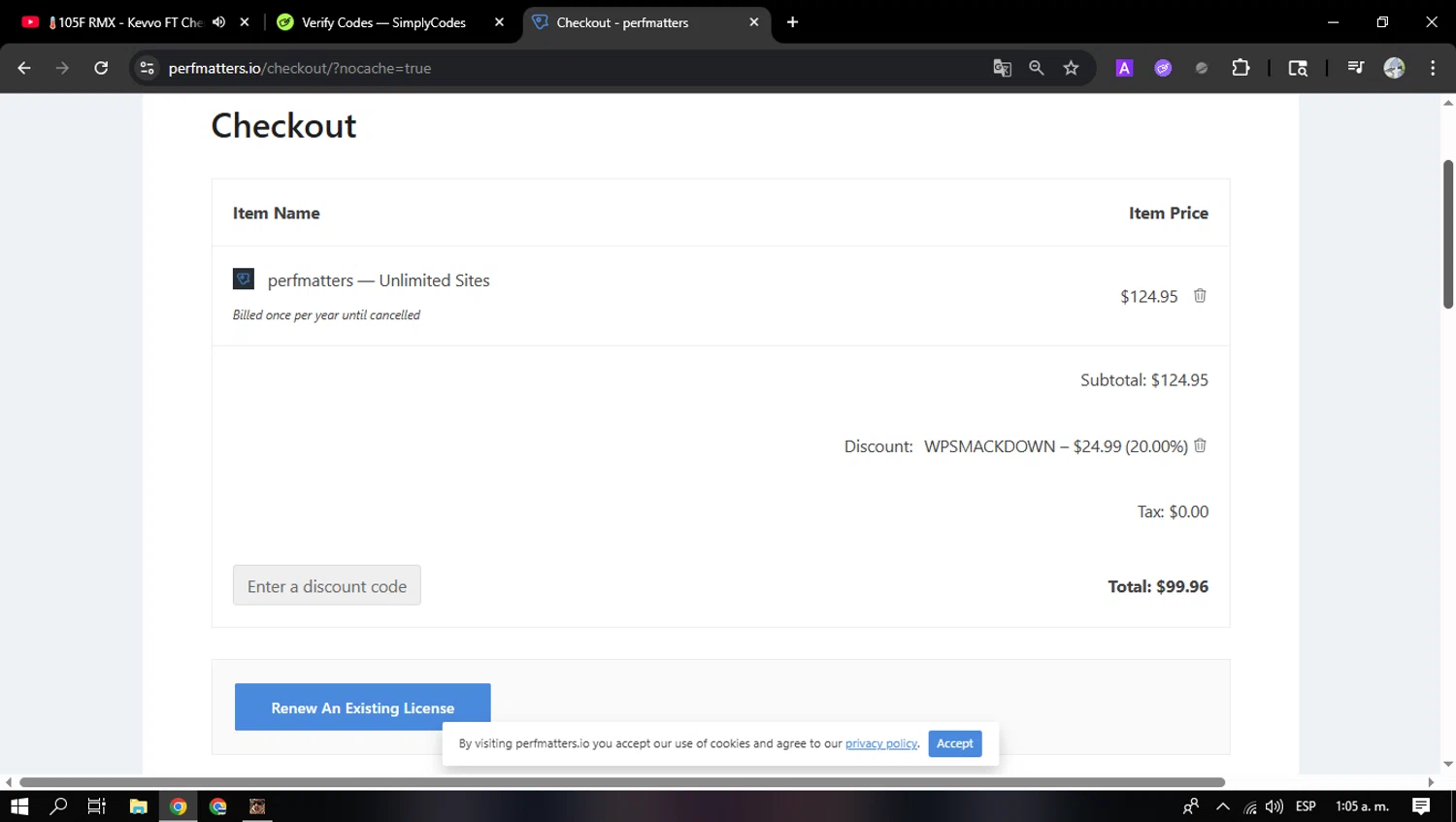
Task: Open Windows taskbar search
Action: pyautogui.click(x=58, y=806)
